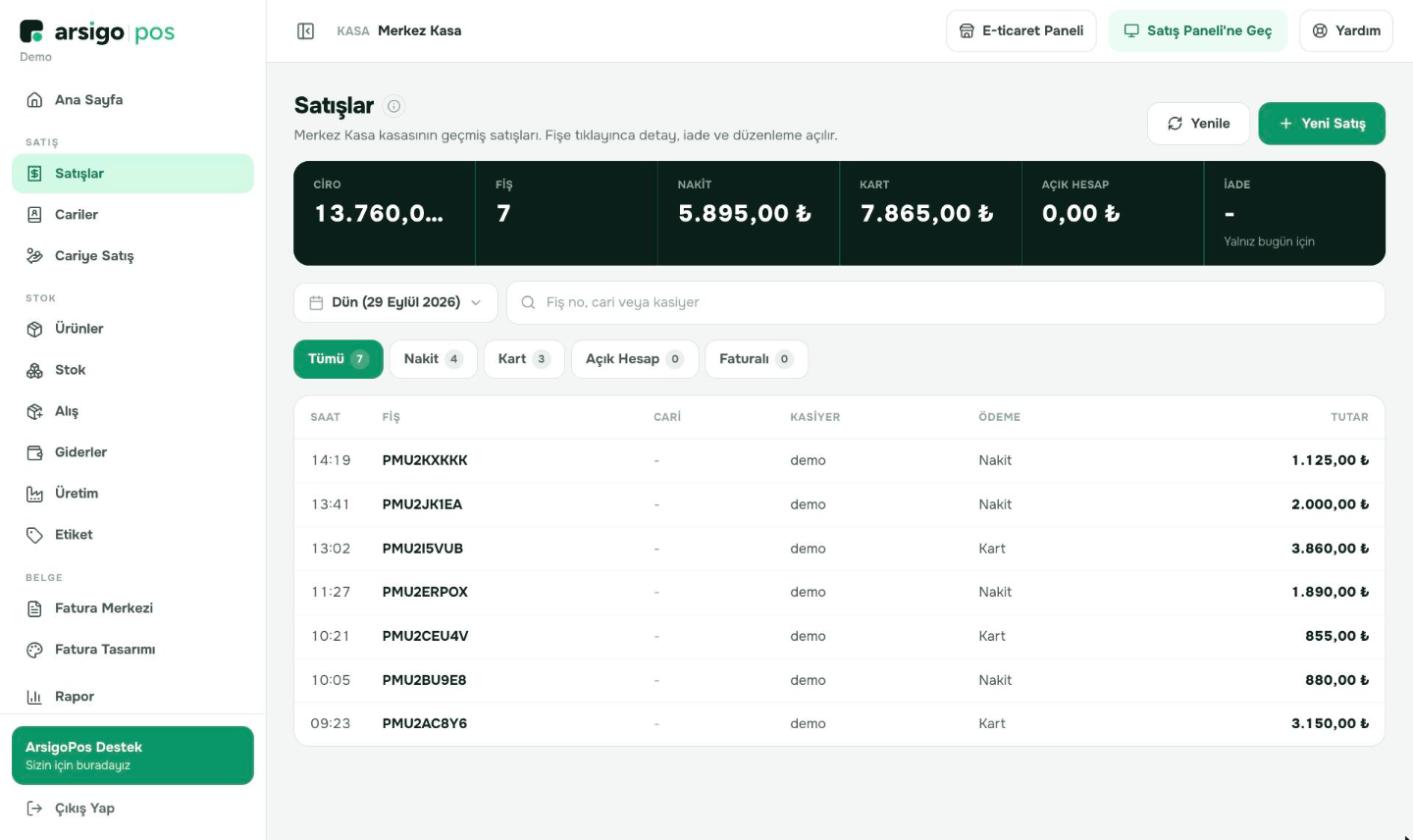Open Giderler expenses page

click(x=133, y=452)
